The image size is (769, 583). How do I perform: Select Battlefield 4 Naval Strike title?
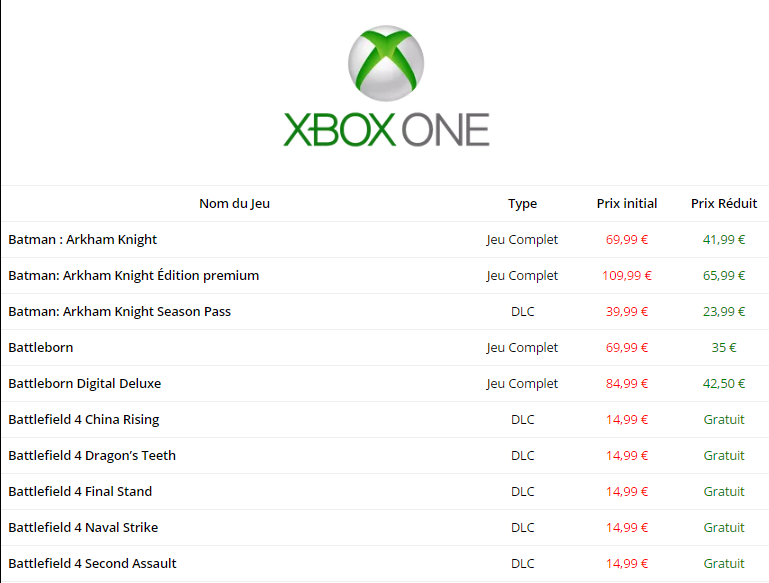point(83,527)
